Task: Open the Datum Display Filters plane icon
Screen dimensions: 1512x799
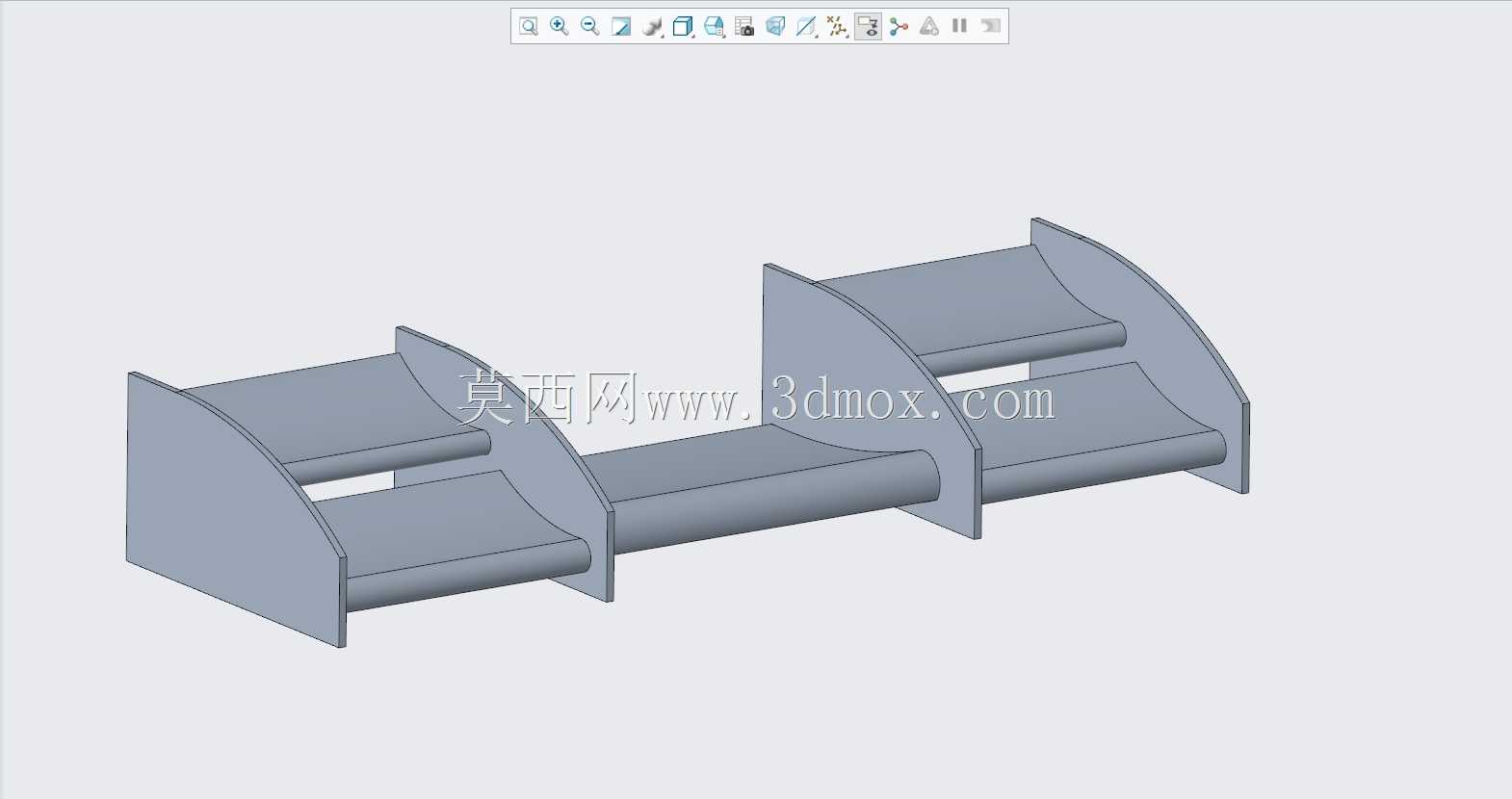Action: [806, 26]
